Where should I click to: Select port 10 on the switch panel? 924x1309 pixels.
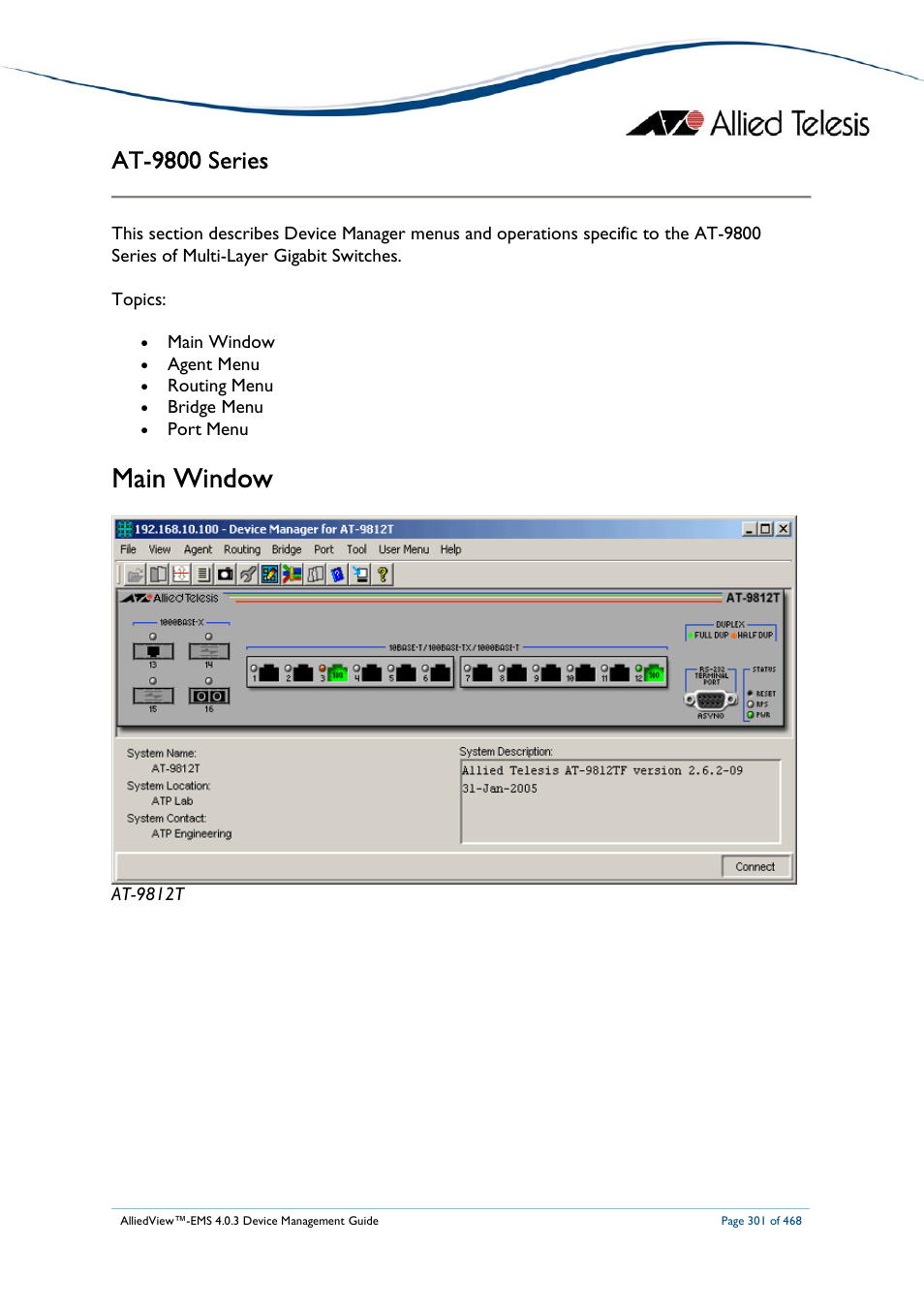click(x=585, y=672)
